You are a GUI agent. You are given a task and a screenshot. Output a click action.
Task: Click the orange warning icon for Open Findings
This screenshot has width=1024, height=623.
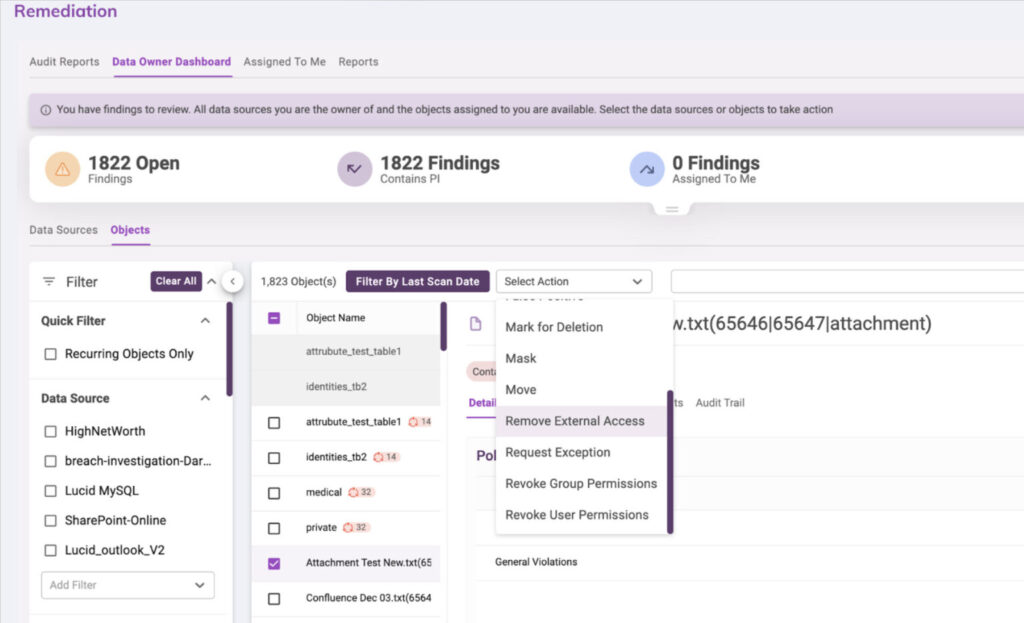(63, 169)
